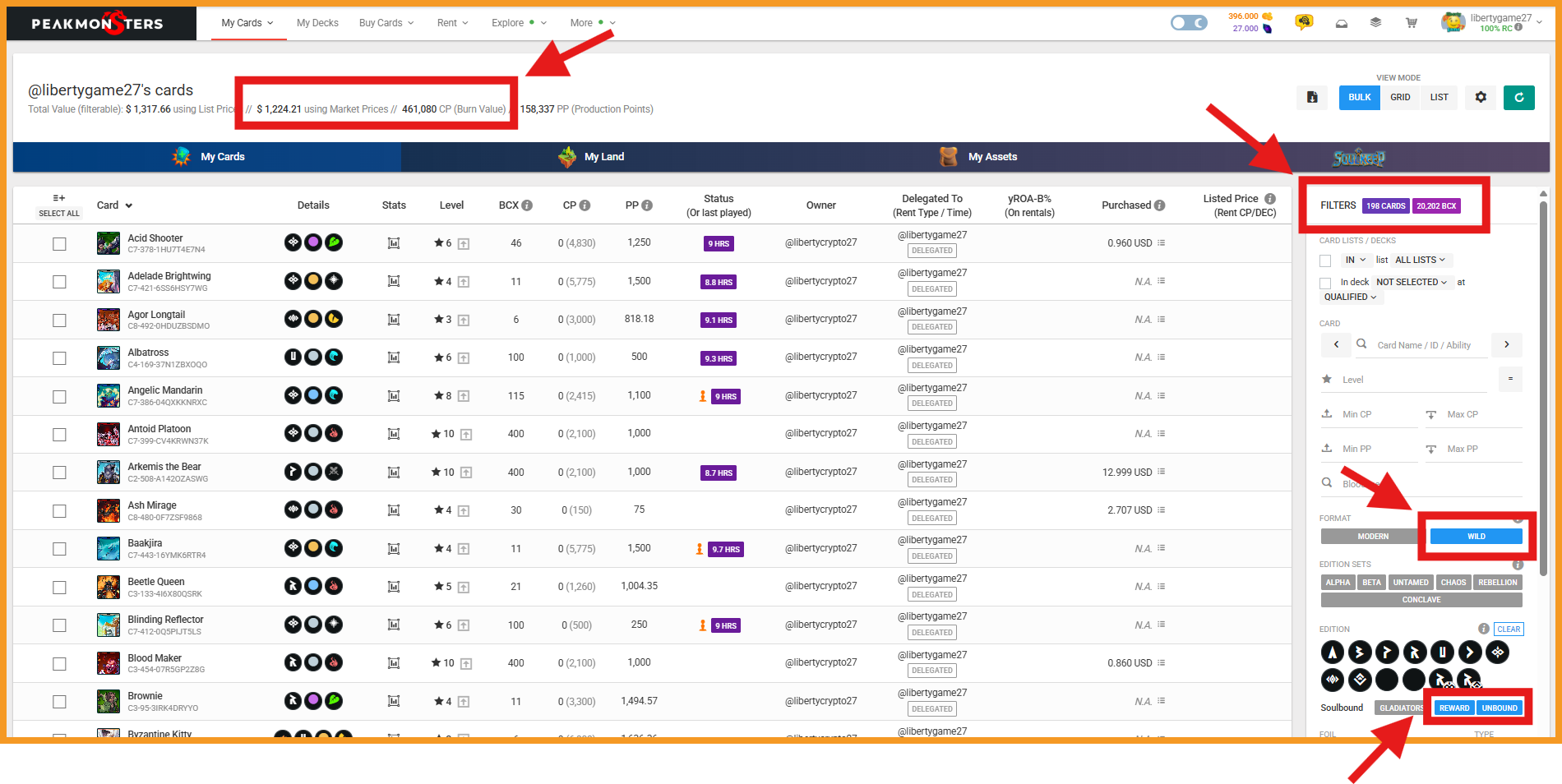Open stats icon for Albatross
Screen dimensions: 1562x784
[394, 357]
